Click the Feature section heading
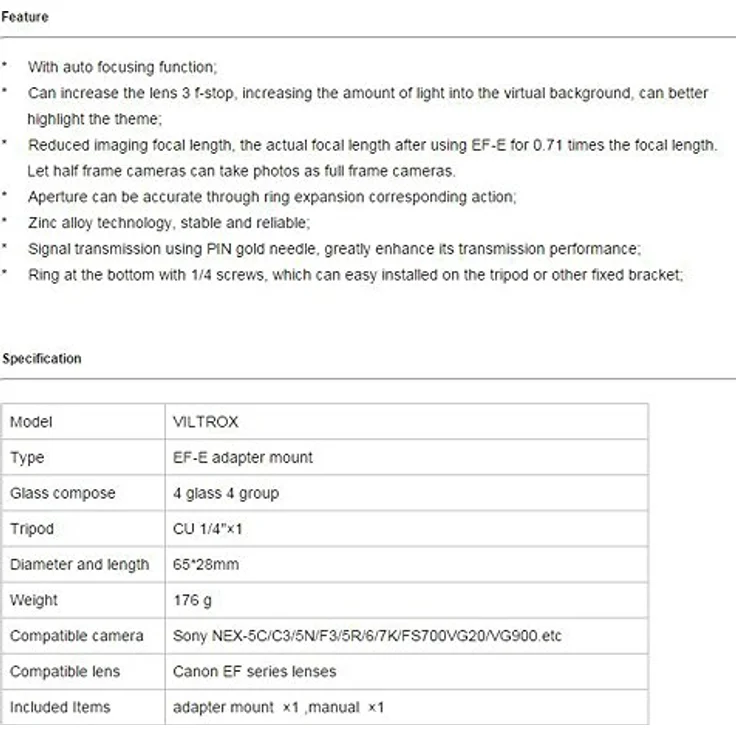 (25, 17)
